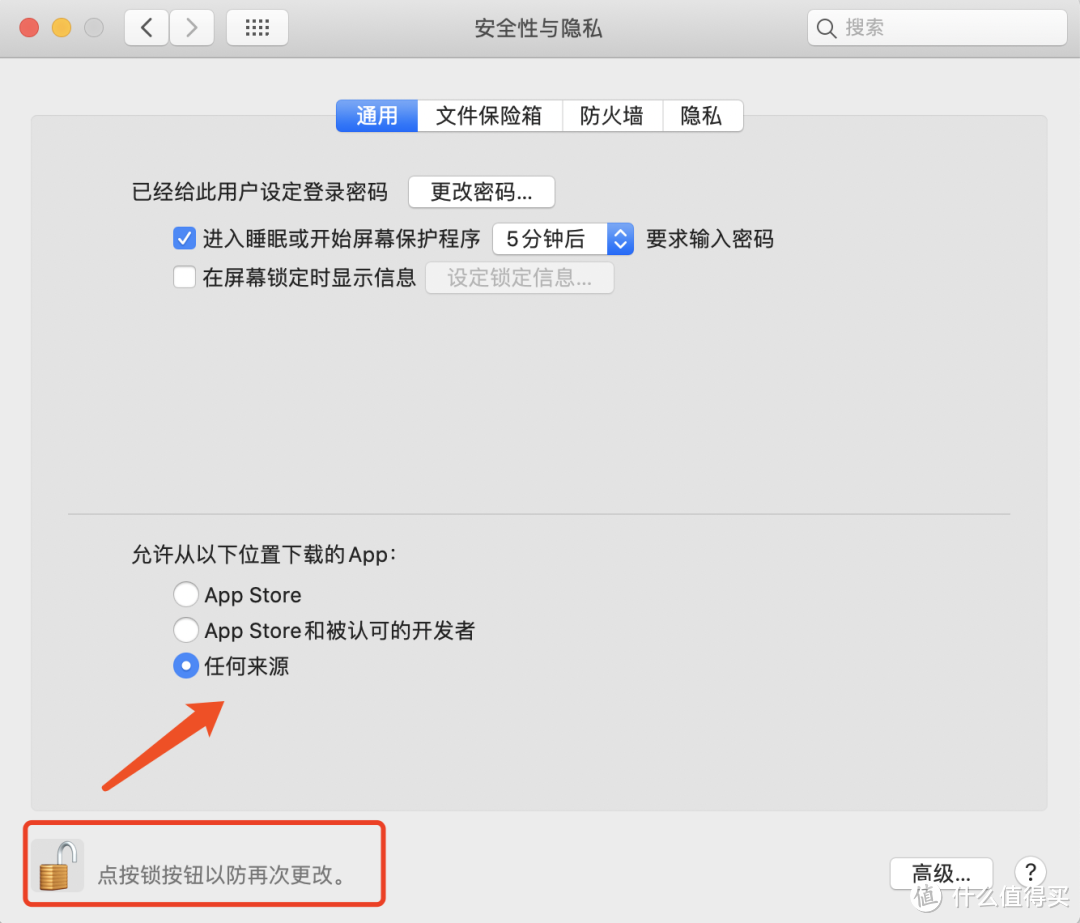Uncheck 进入睡眠或开始屏幕保护程序 checkbox

(x=184, y=238)
